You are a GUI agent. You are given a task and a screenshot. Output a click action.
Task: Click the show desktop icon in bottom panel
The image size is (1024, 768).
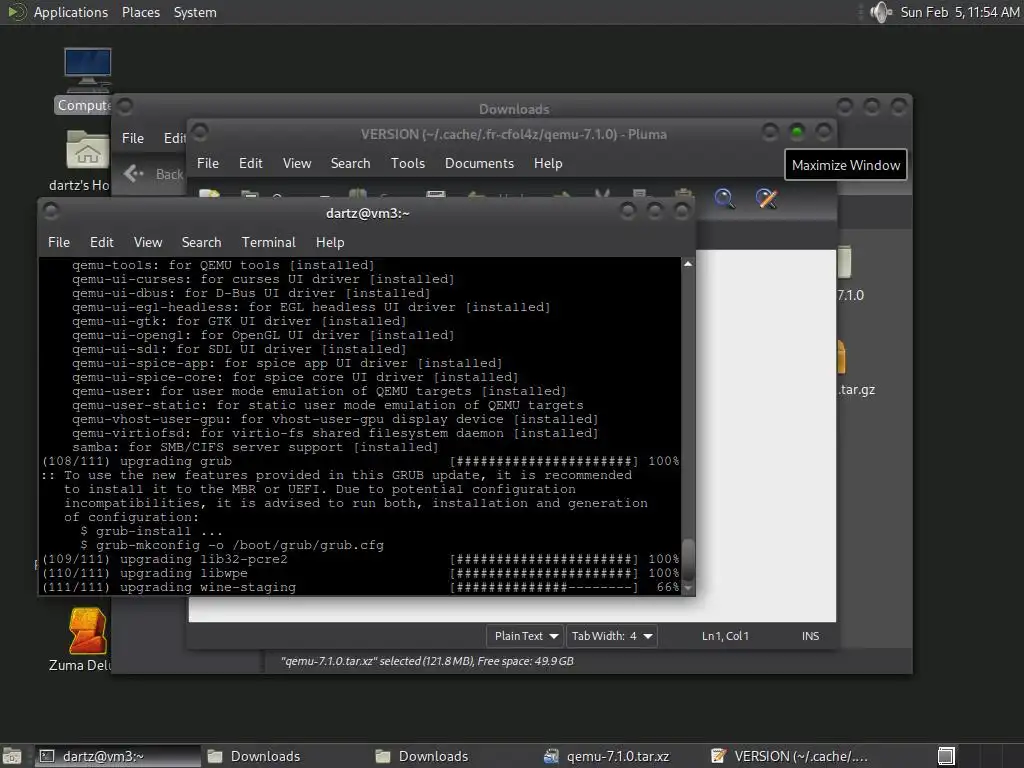pyautogui.click(x=12, y=756)
